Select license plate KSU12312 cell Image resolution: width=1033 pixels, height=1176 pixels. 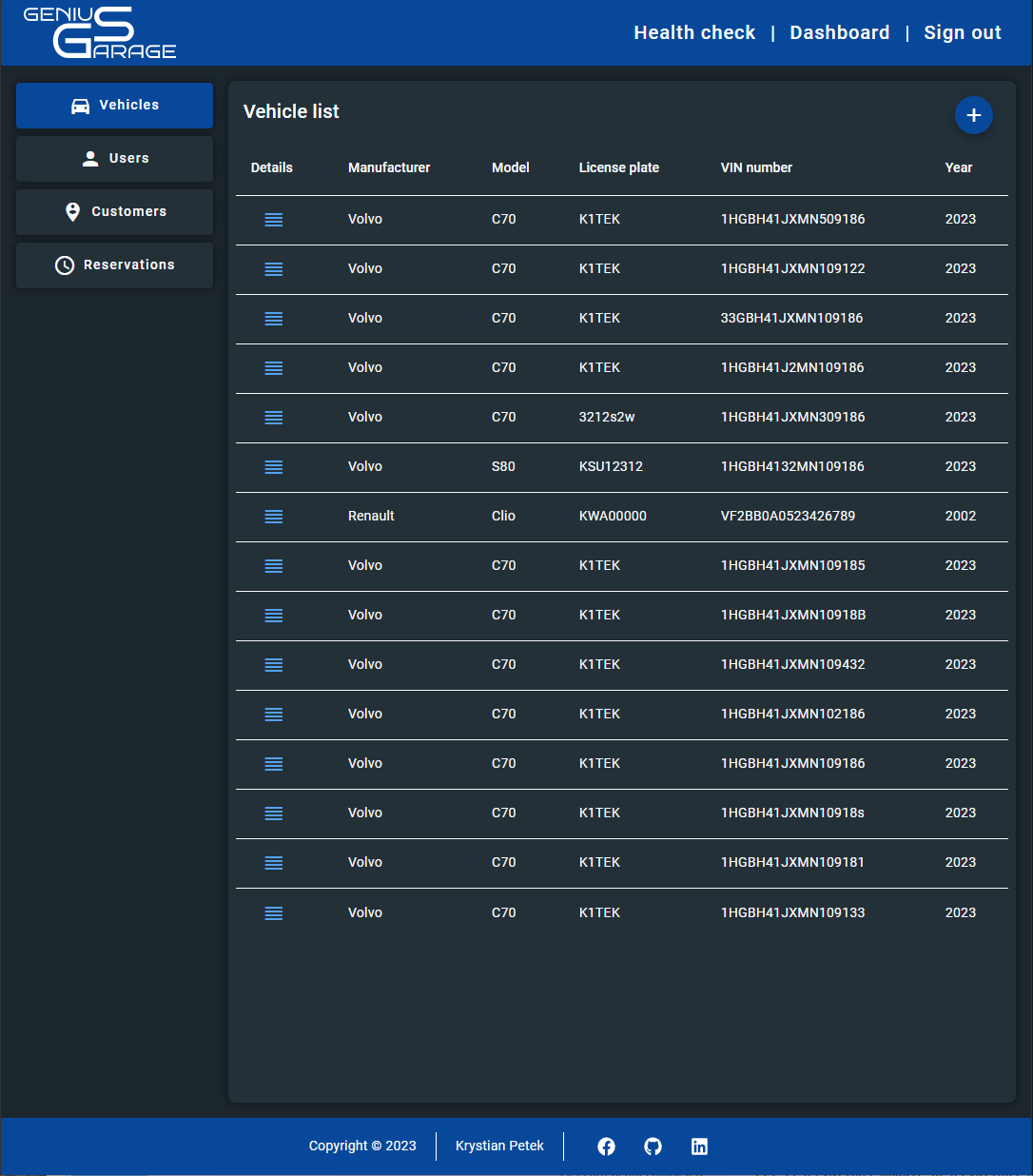[611, 466]
